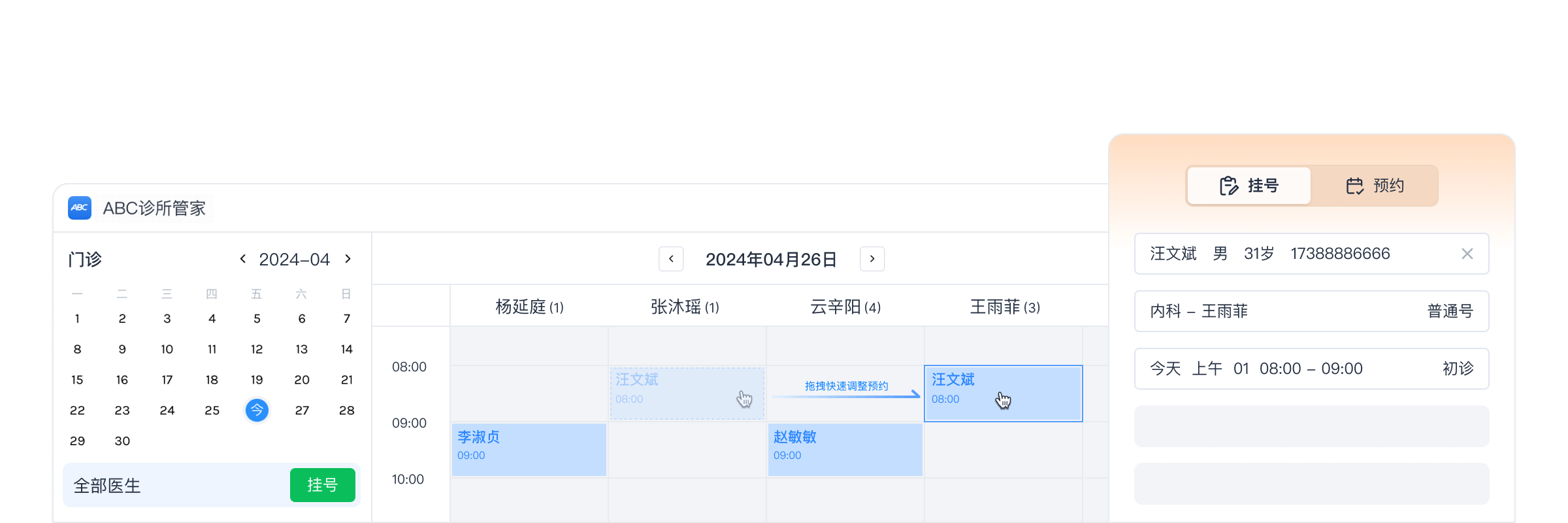Show next day's schedule

(872, 259)
